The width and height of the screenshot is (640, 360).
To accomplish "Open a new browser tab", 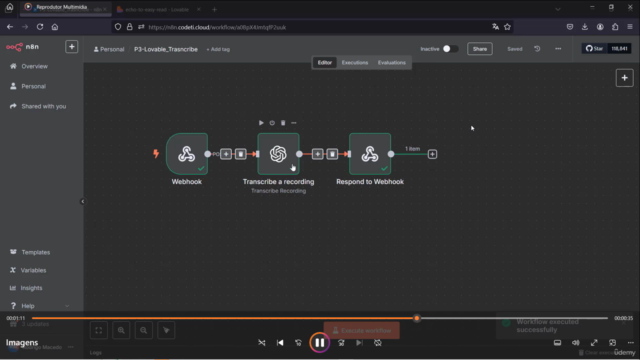I will [214, 9].
